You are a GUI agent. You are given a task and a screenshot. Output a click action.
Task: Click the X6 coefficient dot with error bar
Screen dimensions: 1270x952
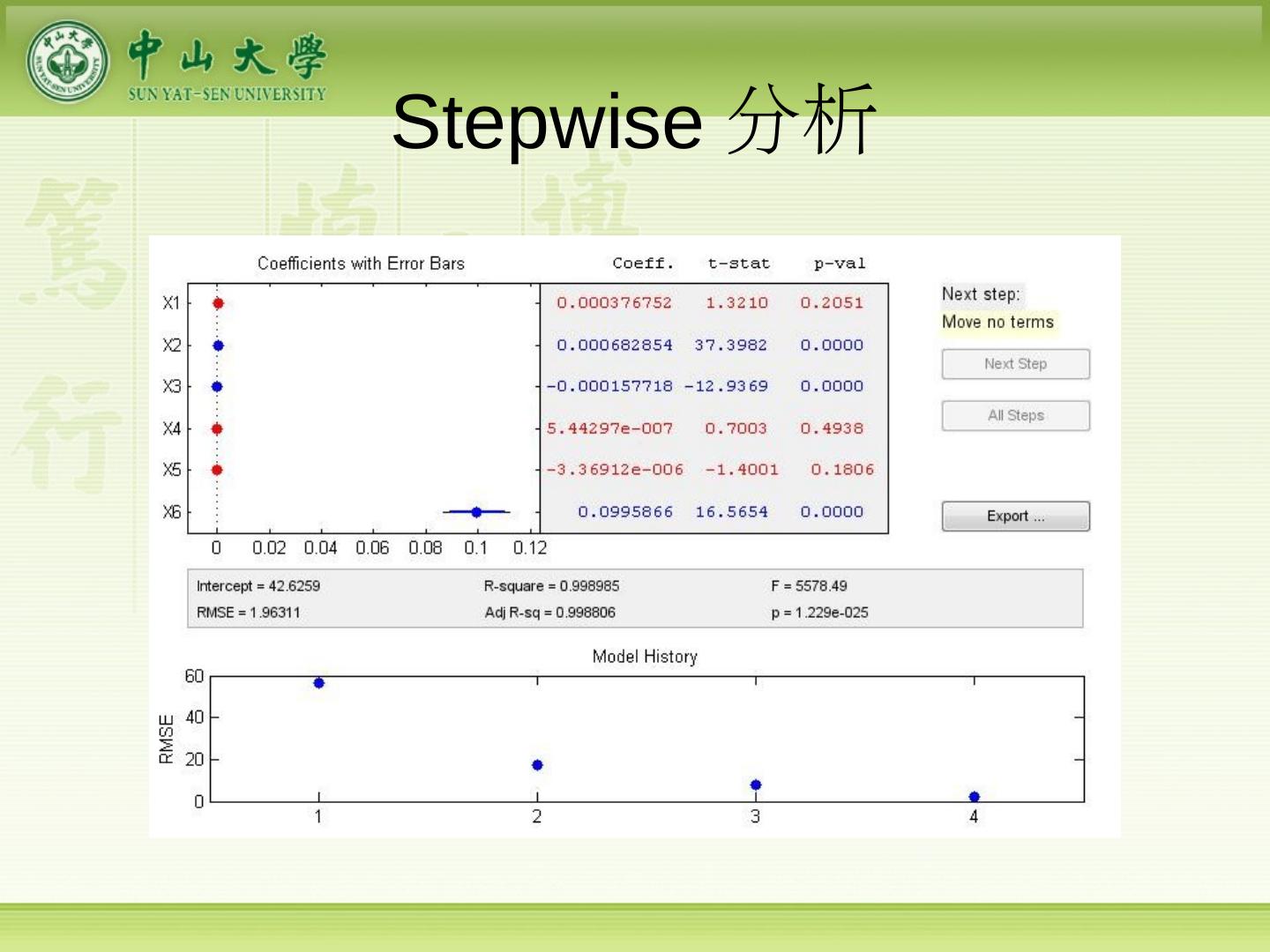[x=476, y=512]
